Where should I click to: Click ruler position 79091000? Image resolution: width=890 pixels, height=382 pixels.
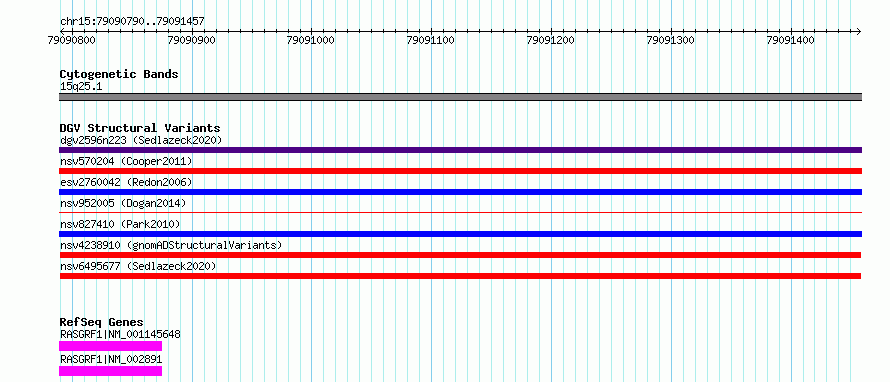pos(311,40)
